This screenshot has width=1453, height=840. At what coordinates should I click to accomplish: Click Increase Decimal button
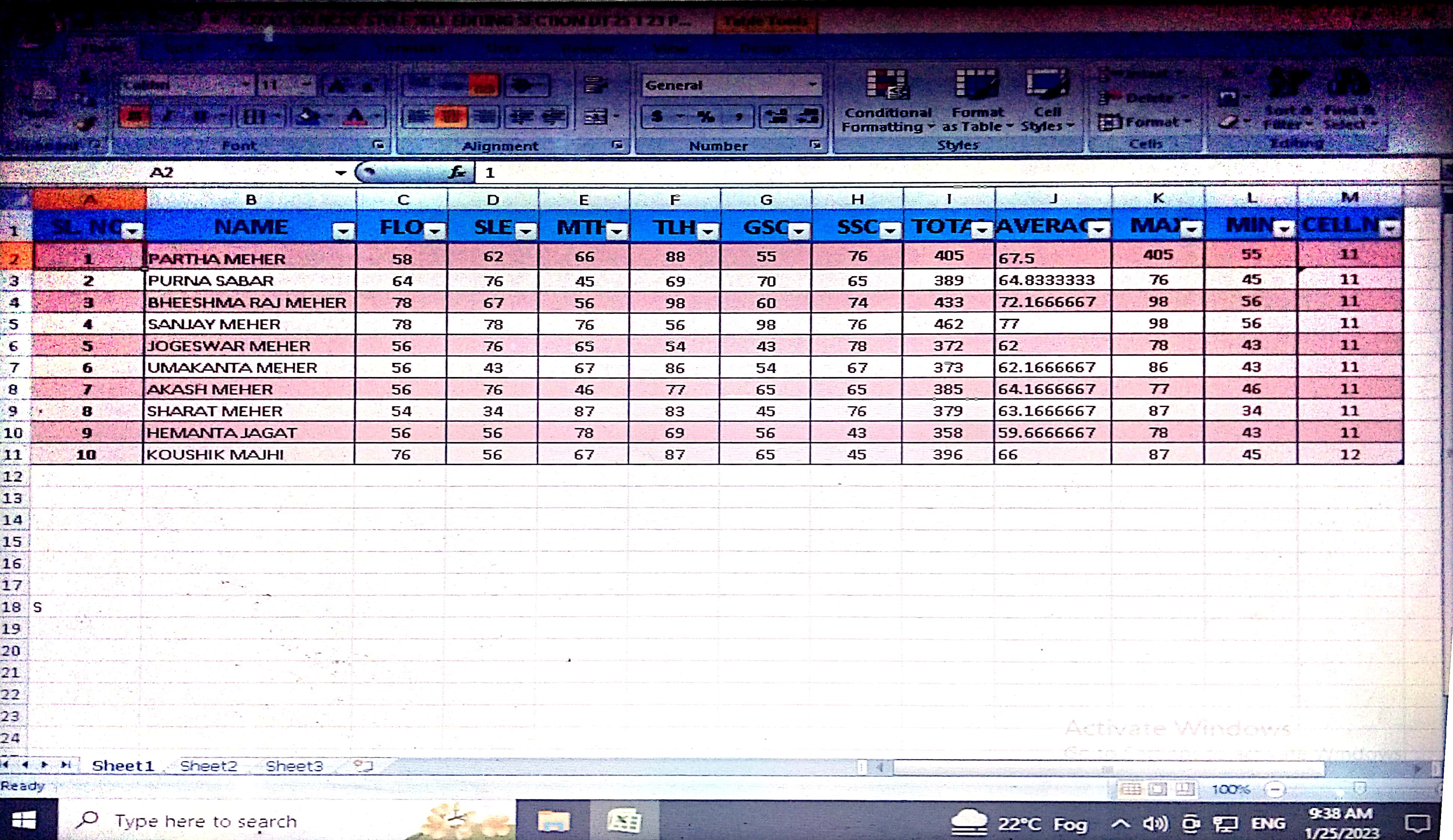tap(777, 117)
